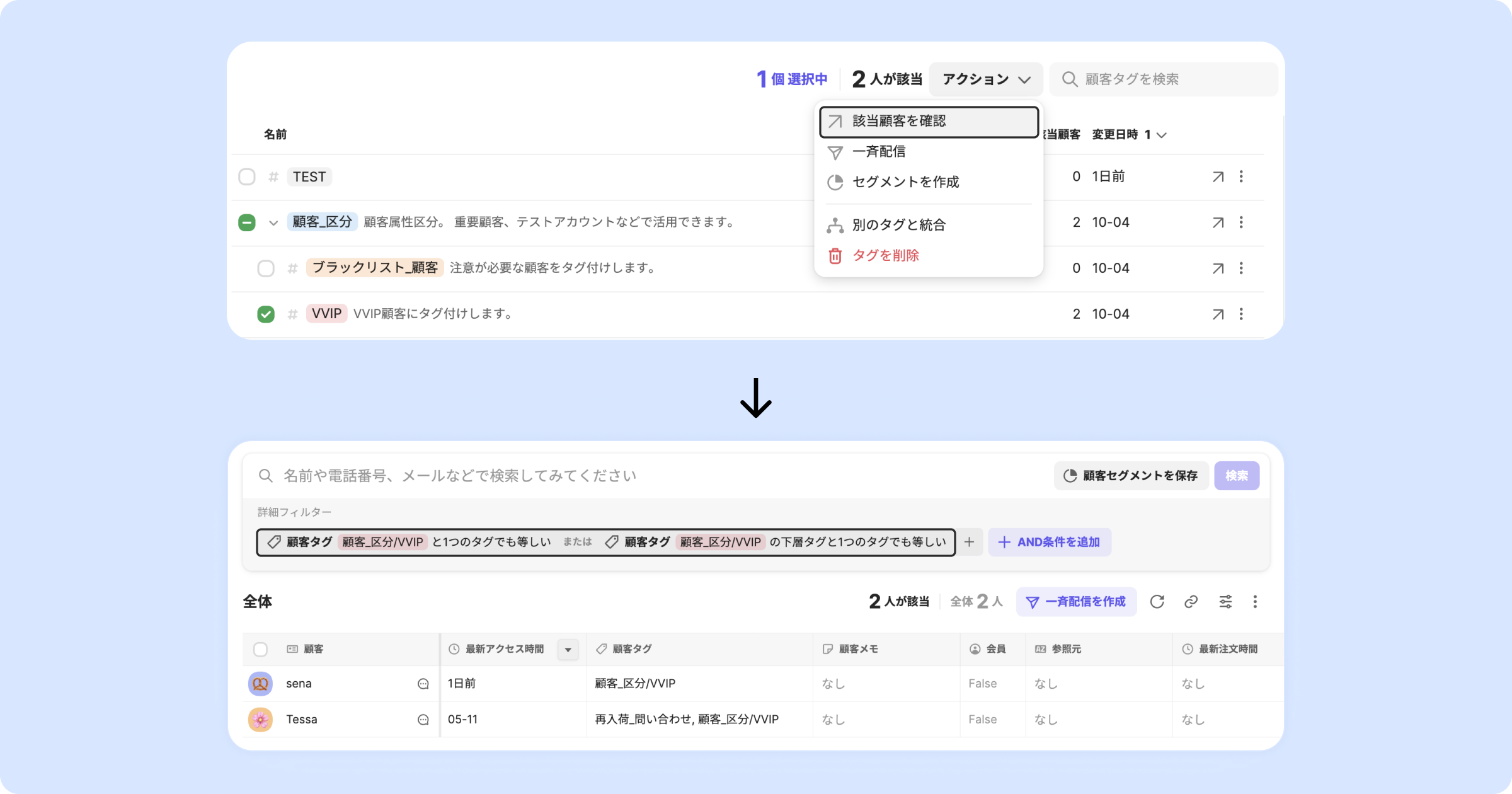Click the chat icon next to sena

click(x=423, y=684)
